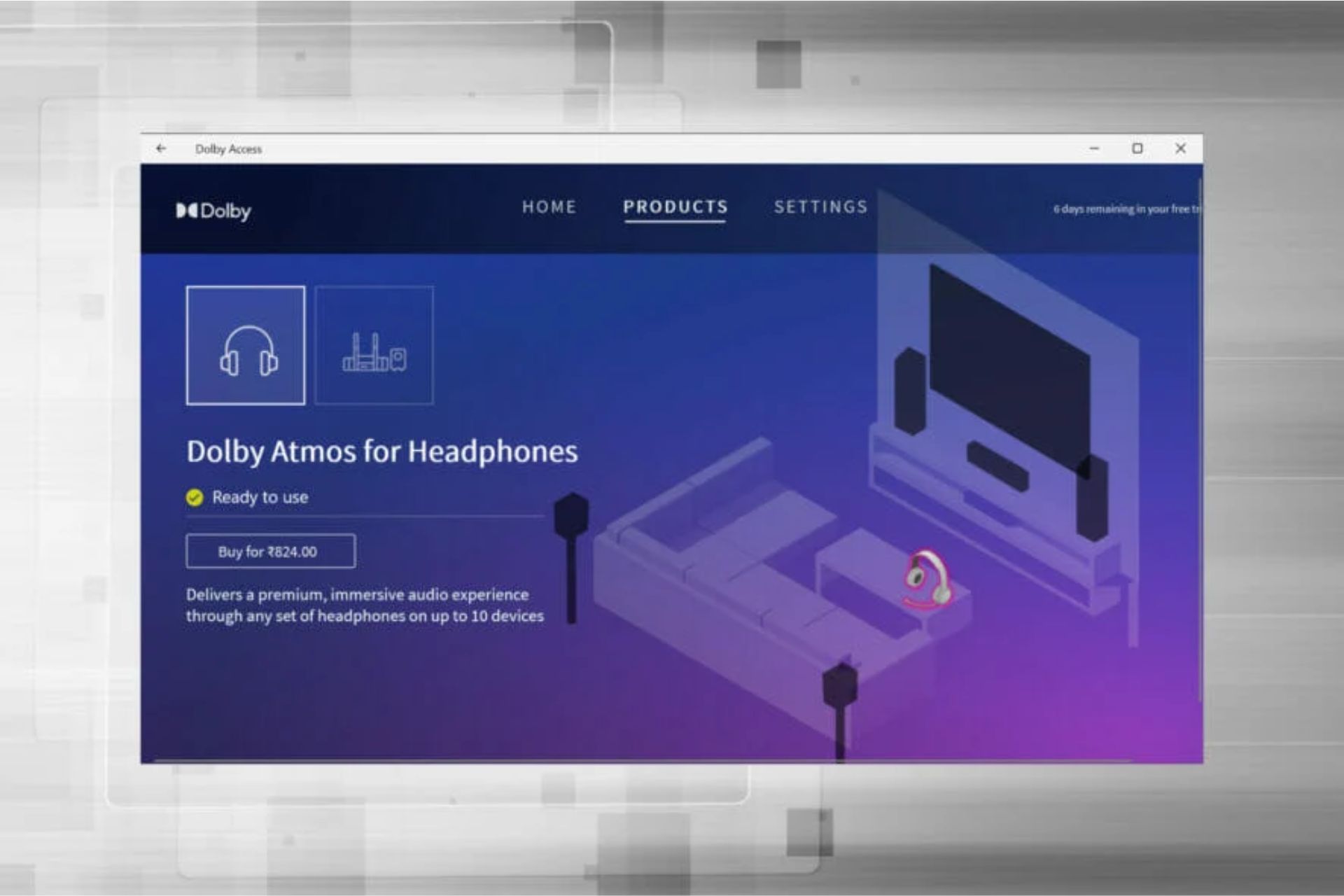Go back using the title bar arrow
The height and width of the screenshot is (896, 1344).
point(161,148)
